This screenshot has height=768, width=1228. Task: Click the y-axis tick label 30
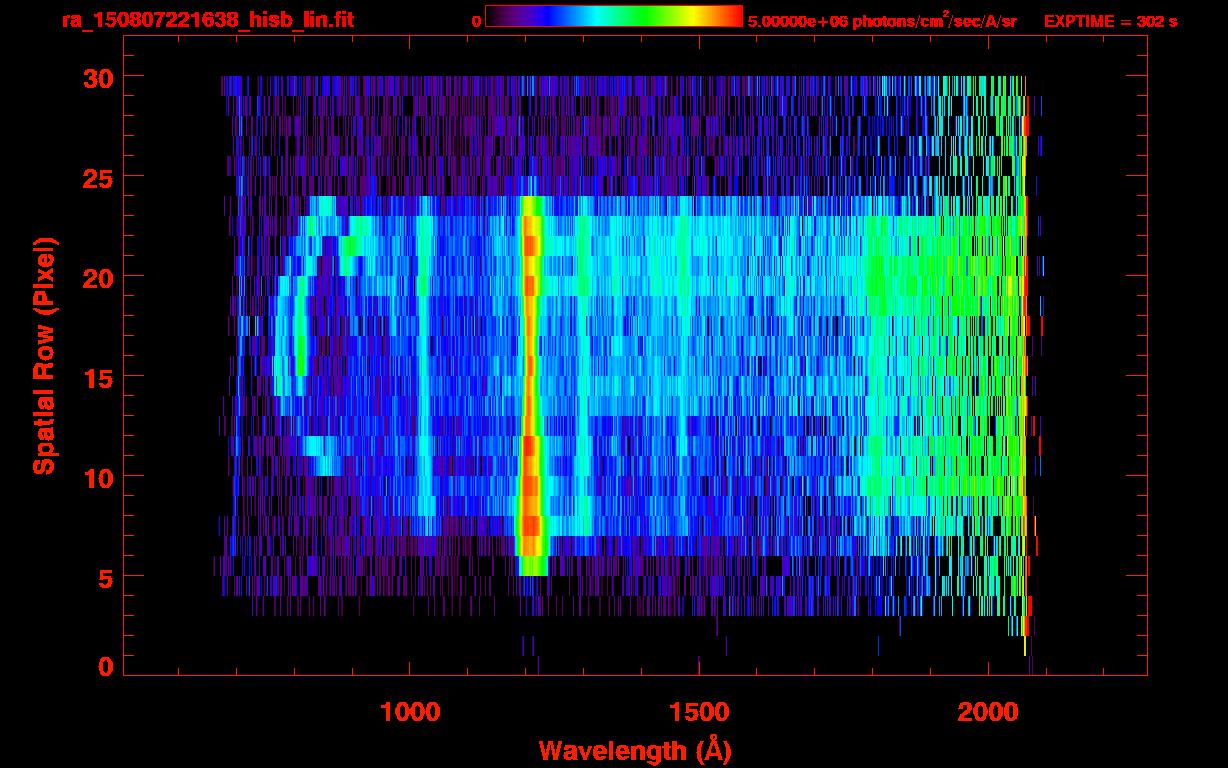98,77
